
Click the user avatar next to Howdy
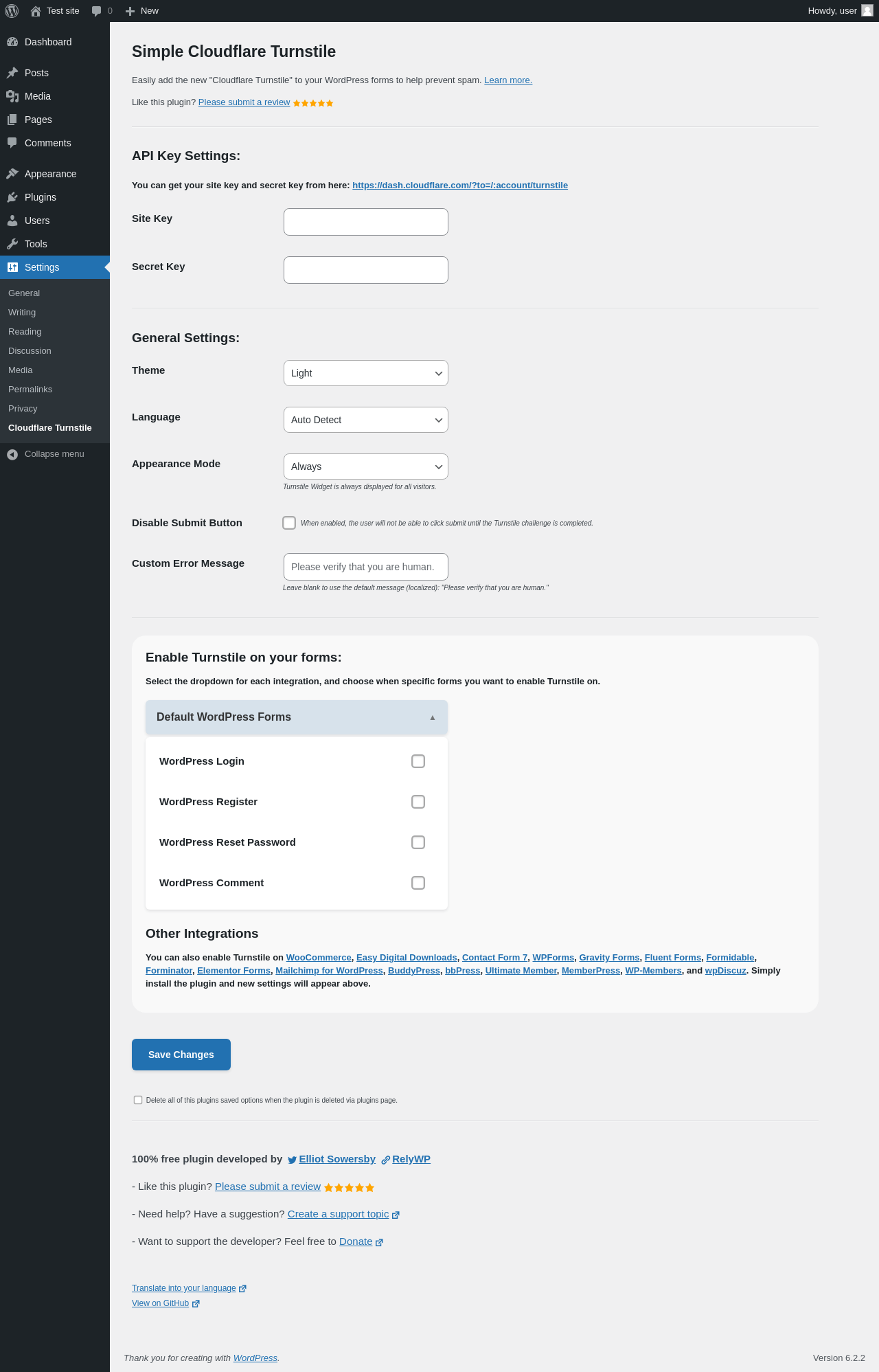(867, 11)
